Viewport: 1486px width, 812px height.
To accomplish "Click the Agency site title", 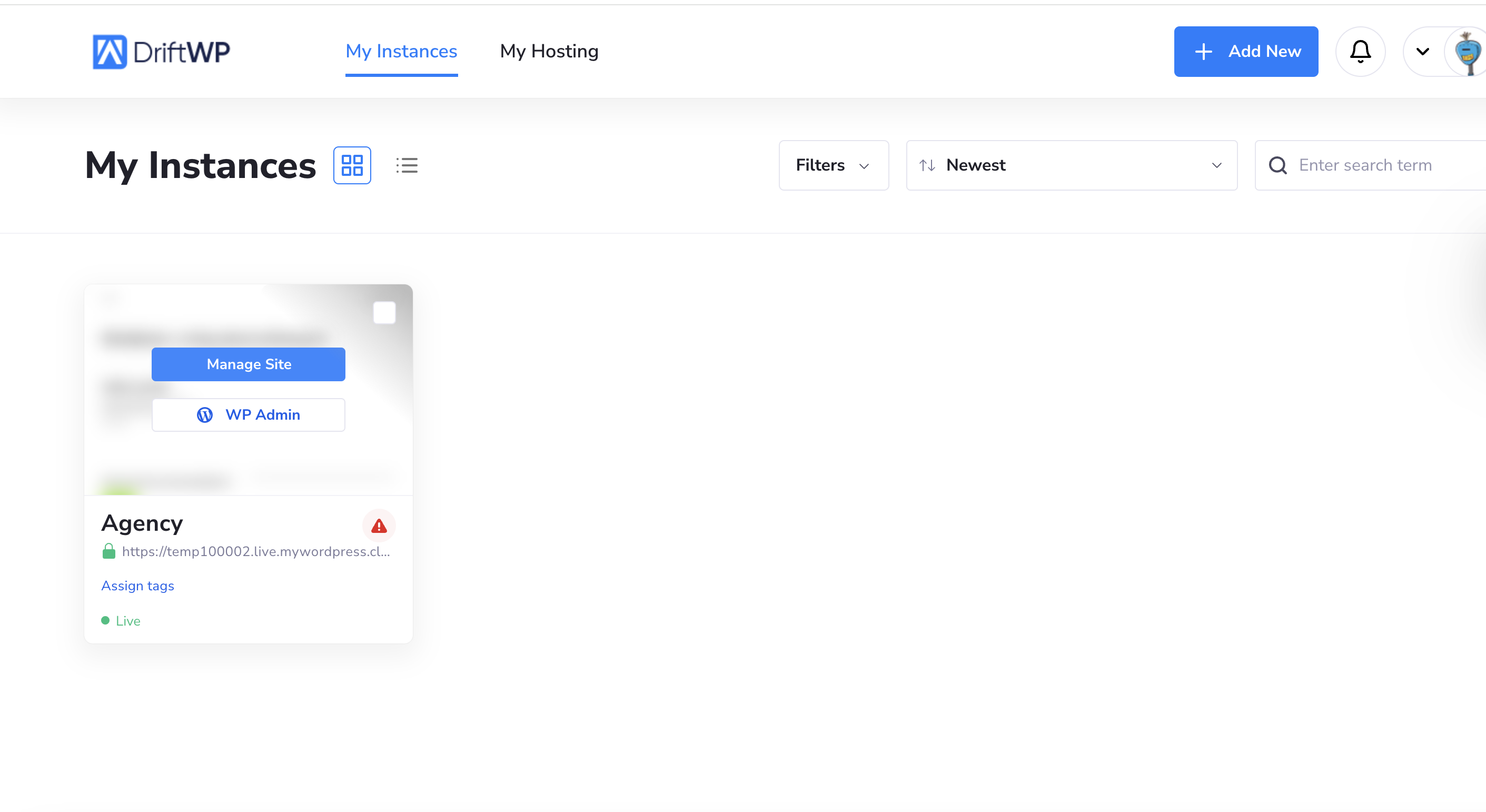I will pyautogui.click(x=143, y=523).
